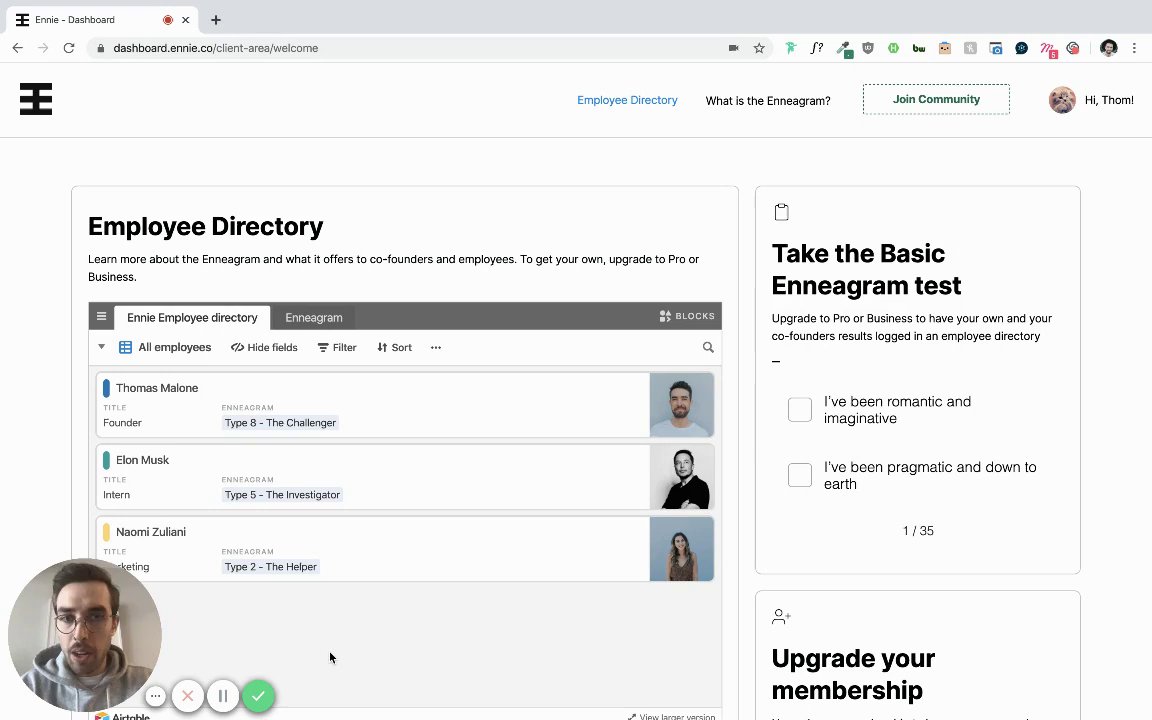Switch to the Enneagram tab in Airtable
Image resolution: width=1152 pixels, height=720 pixels.
[x=314, y=317]
